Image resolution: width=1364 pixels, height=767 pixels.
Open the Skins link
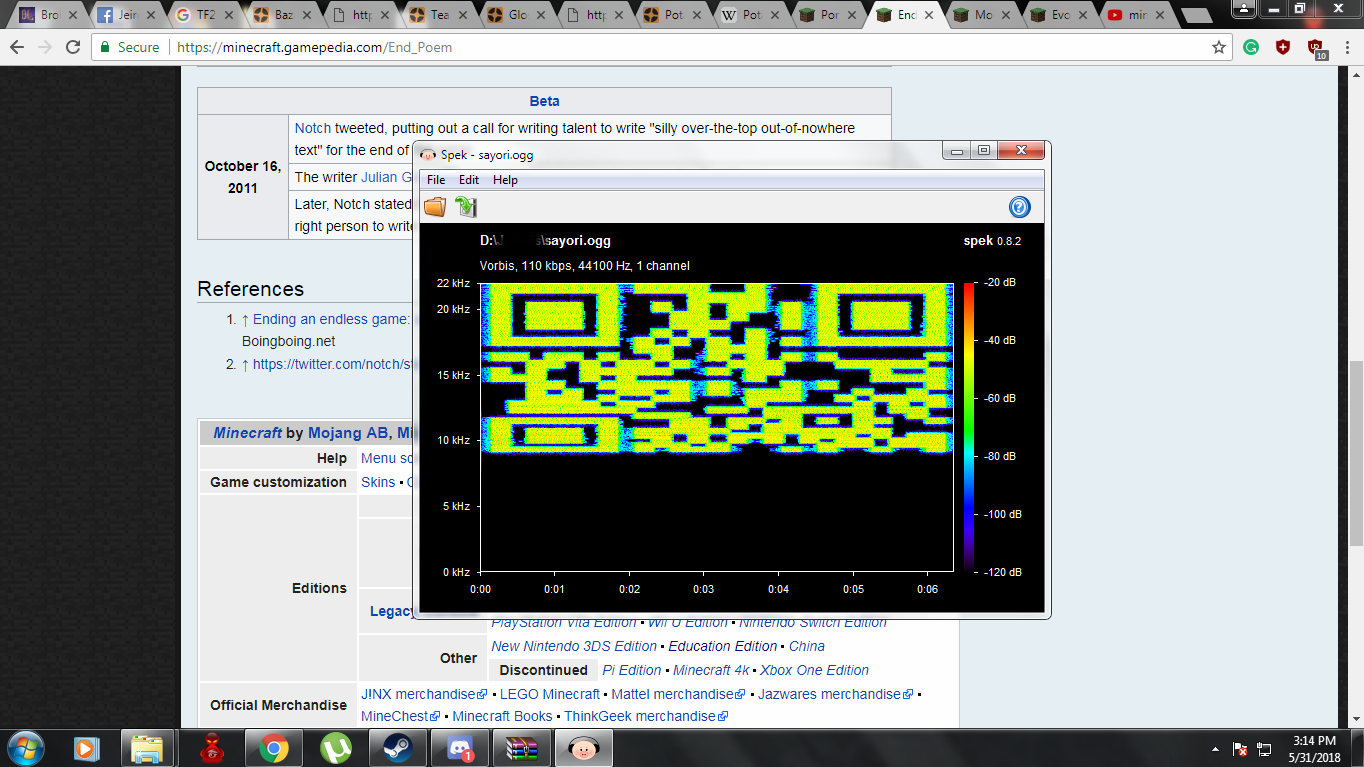[x=378, y=482]
